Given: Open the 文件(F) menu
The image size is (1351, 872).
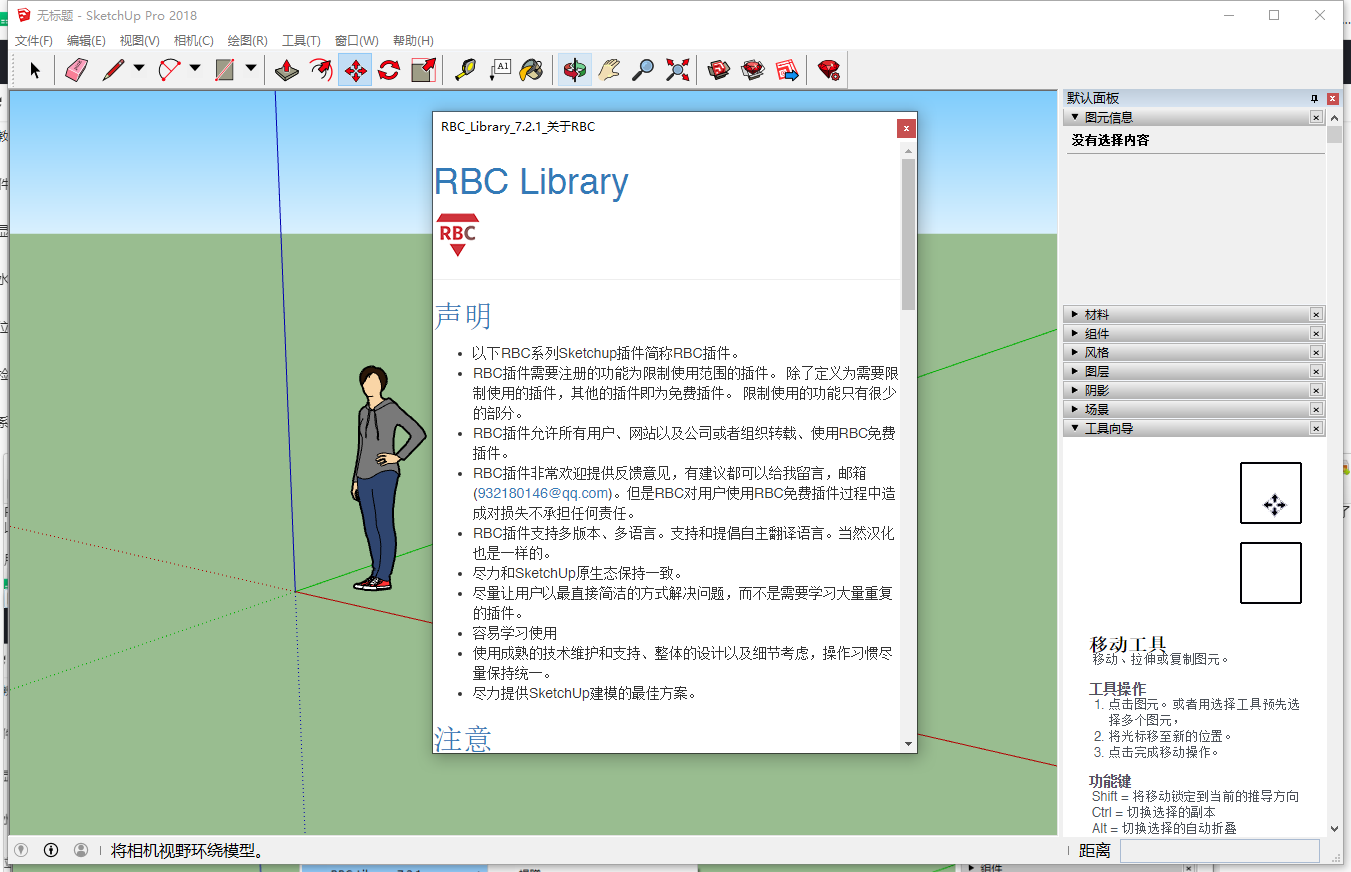Looking at the screenshot, I should coord(34,41).
